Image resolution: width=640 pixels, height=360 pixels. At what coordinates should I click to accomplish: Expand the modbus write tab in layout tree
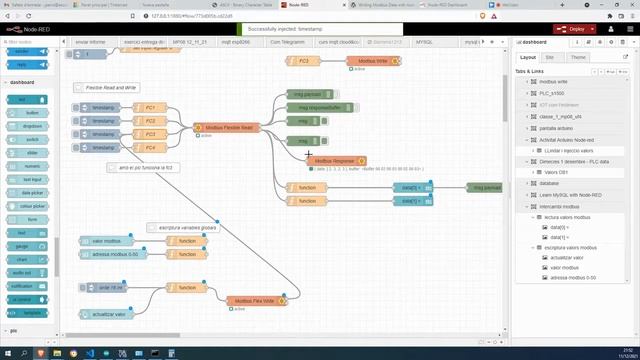527,82
